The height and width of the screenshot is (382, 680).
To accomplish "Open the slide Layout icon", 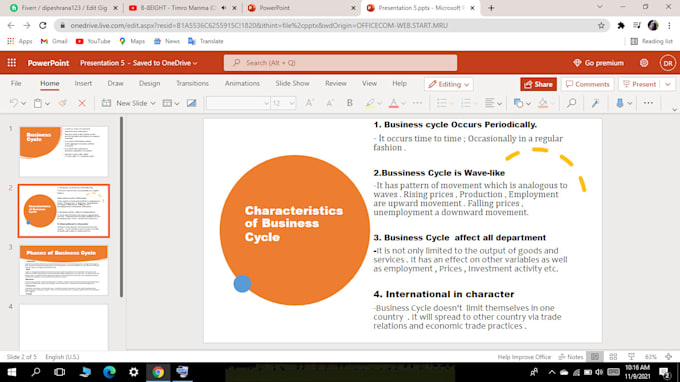I will pyautogui.click(x=167, y=103).
